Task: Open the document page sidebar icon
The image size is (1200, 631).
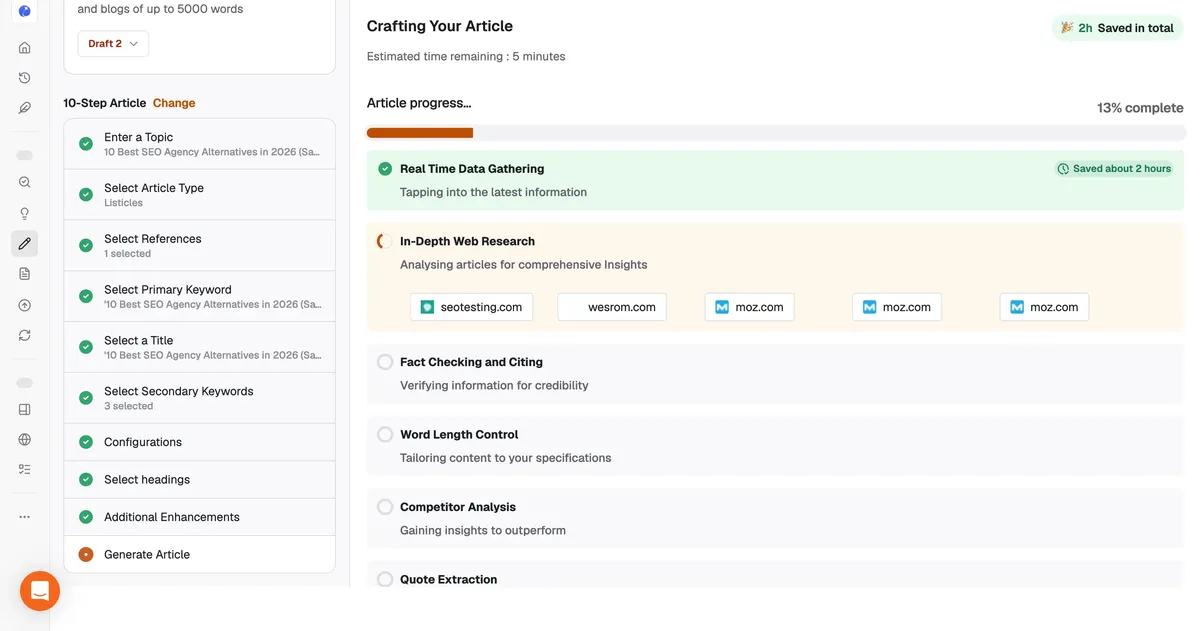Action: tap(25, 274)
